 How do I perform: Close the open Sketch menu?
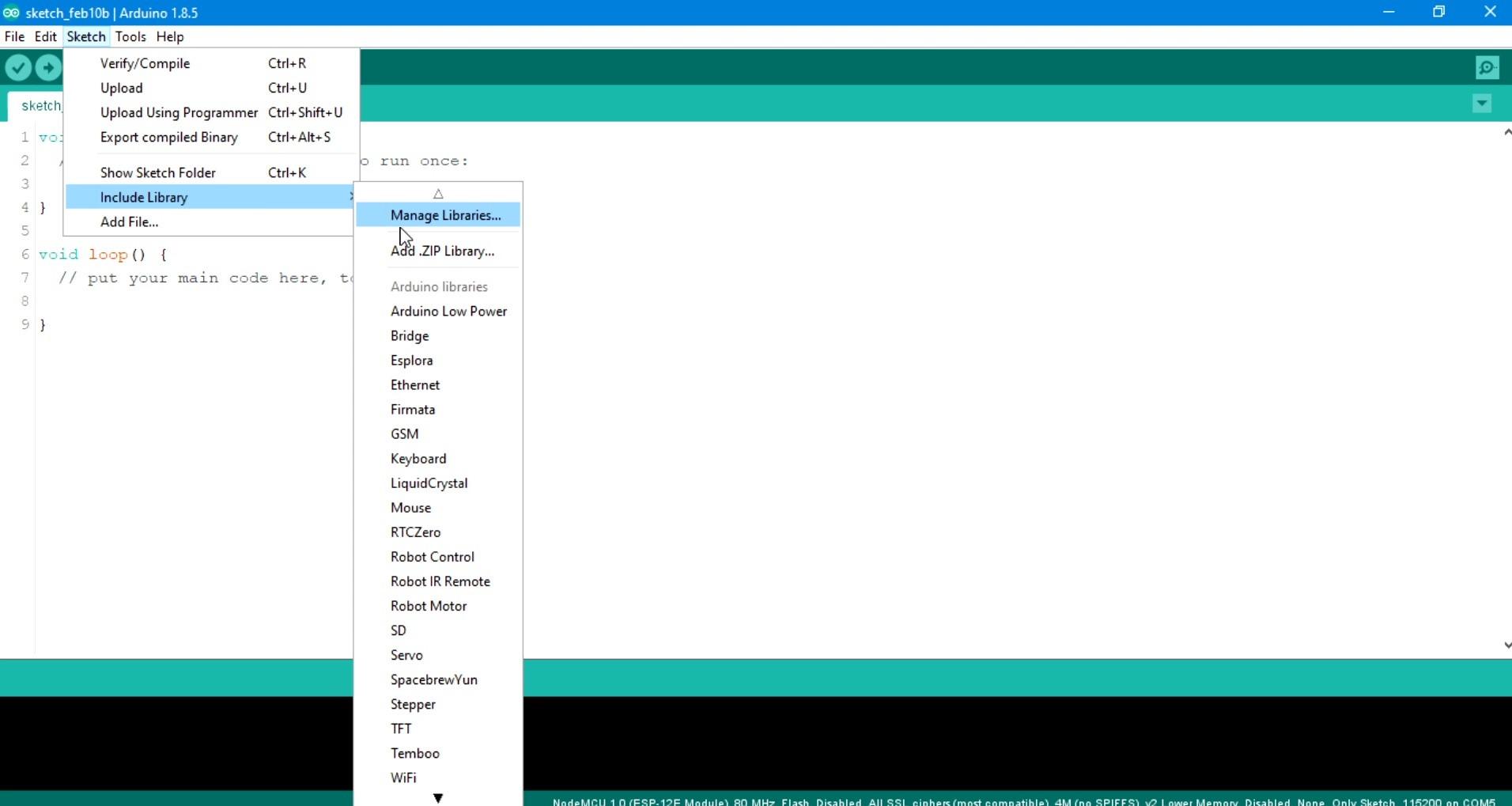pyautogui.click(x=86, y=36)
